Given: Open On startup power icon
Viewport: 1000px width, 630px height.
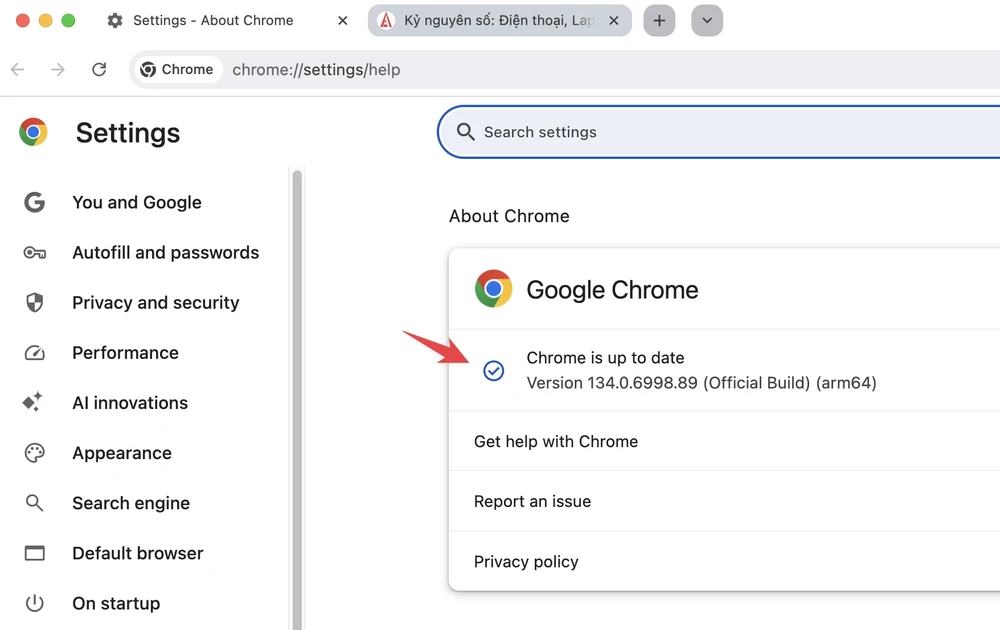Looking at the screenshot, I should (x=35, y=603).
